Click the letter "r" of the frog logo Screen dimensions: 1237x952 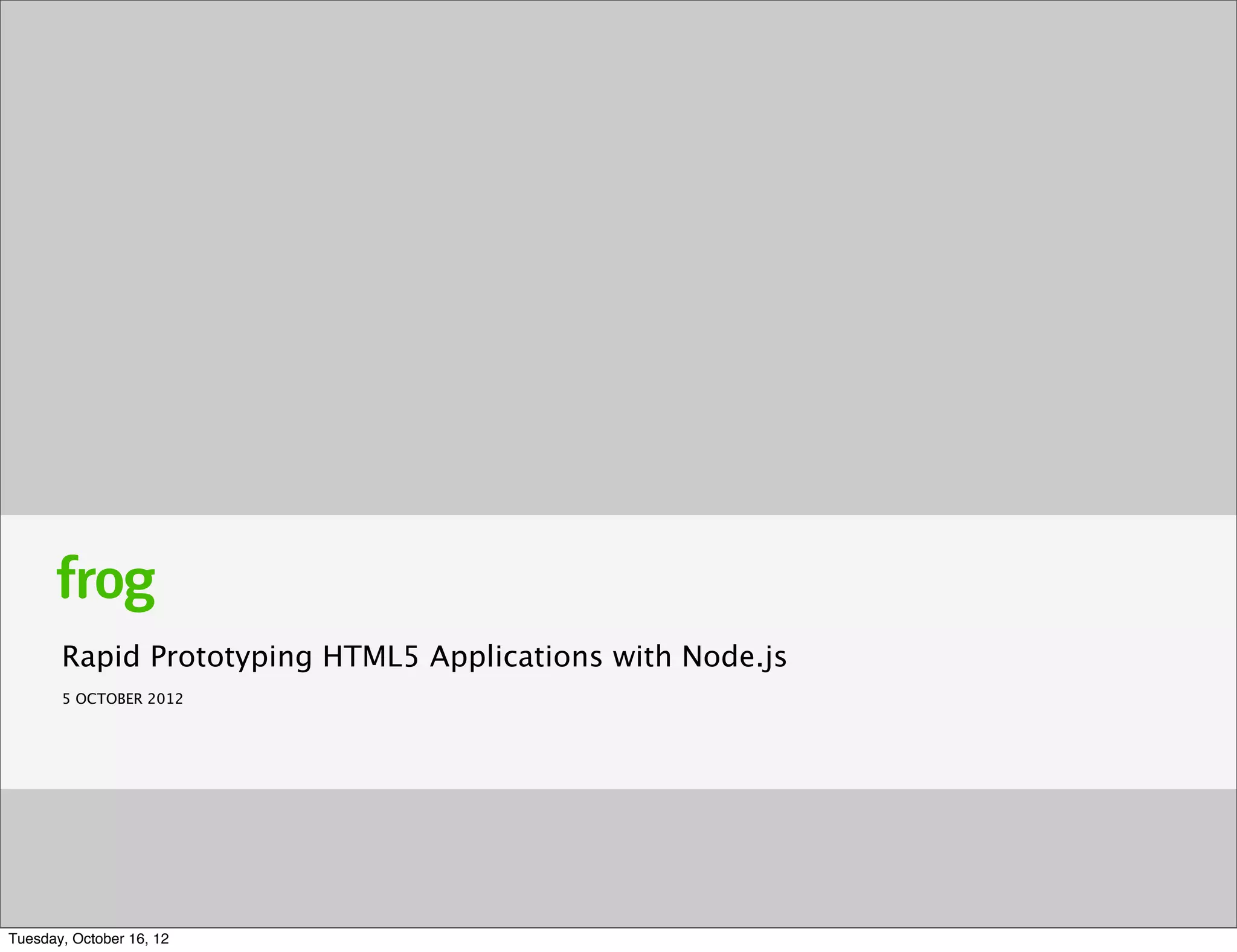[x=85, y=582]
